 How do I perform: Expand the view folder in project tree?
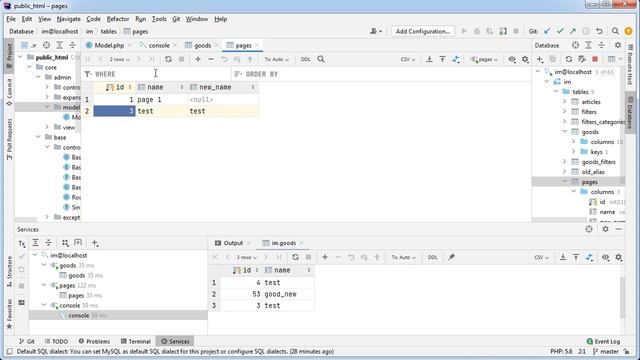pos(47,127)
